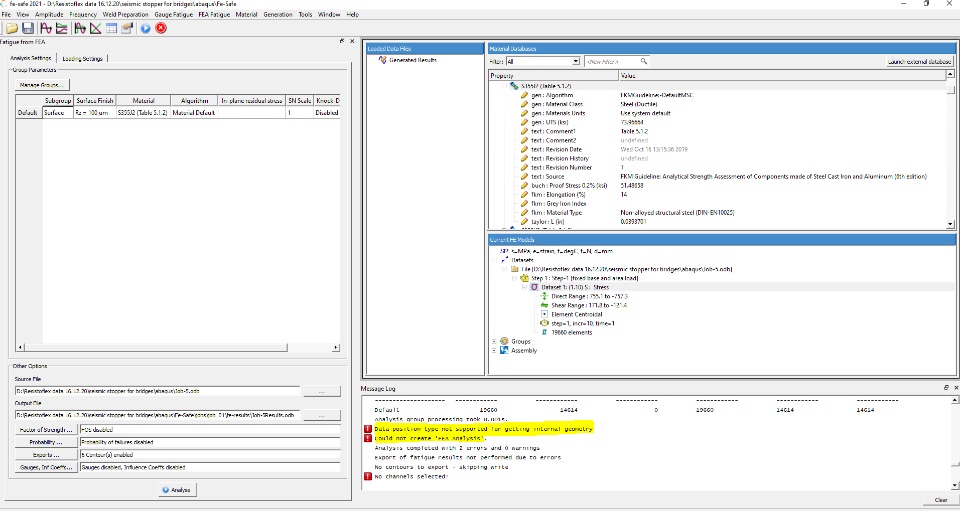
Task: Save using the floppy disk toolbar icon
Action: pyautogui.click(x=28, y=28)
